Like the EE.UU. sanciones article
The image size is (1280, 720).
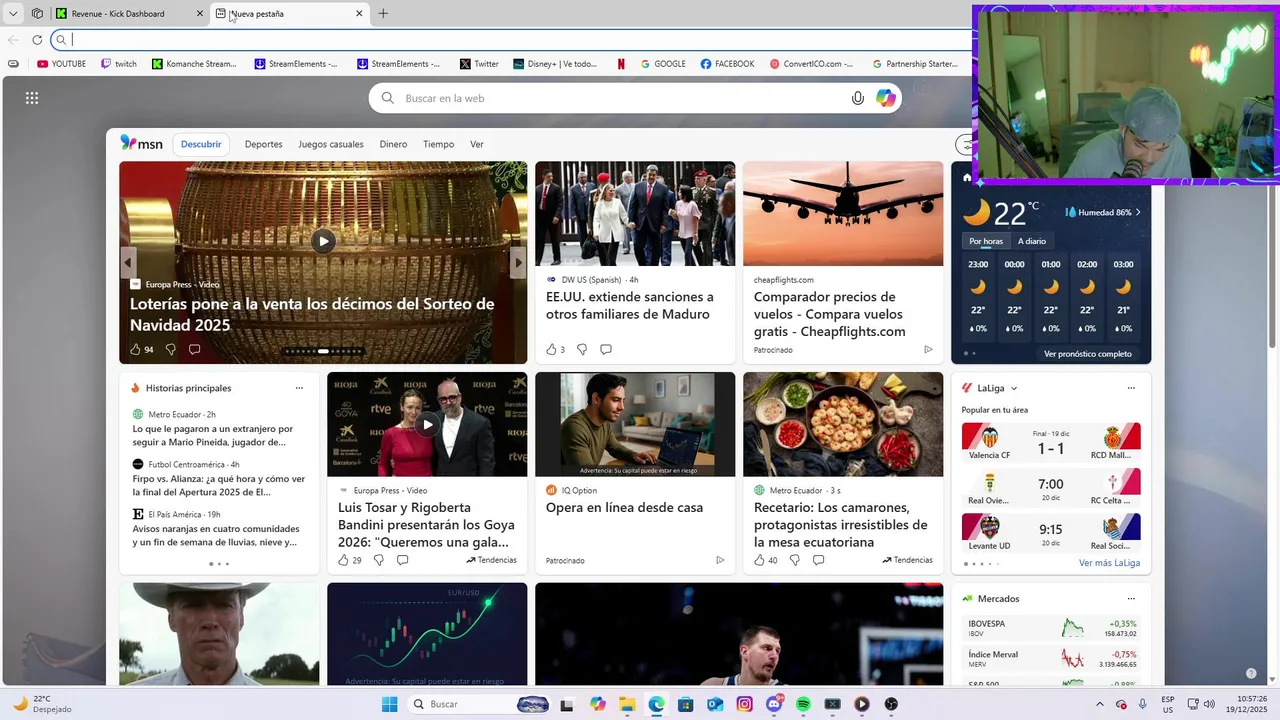coord(555,349)
